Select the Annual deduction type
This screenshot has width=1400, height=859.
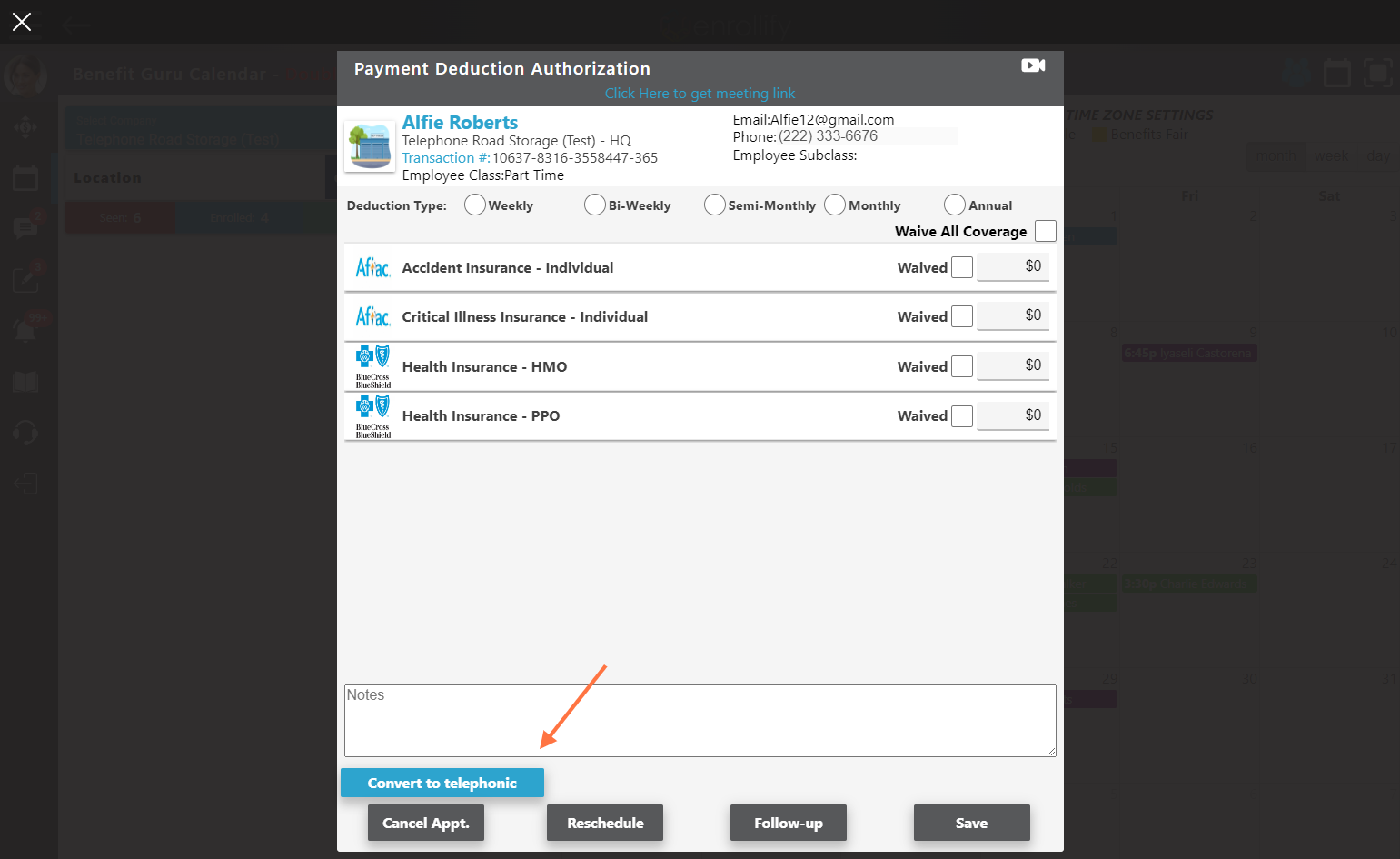955,205
